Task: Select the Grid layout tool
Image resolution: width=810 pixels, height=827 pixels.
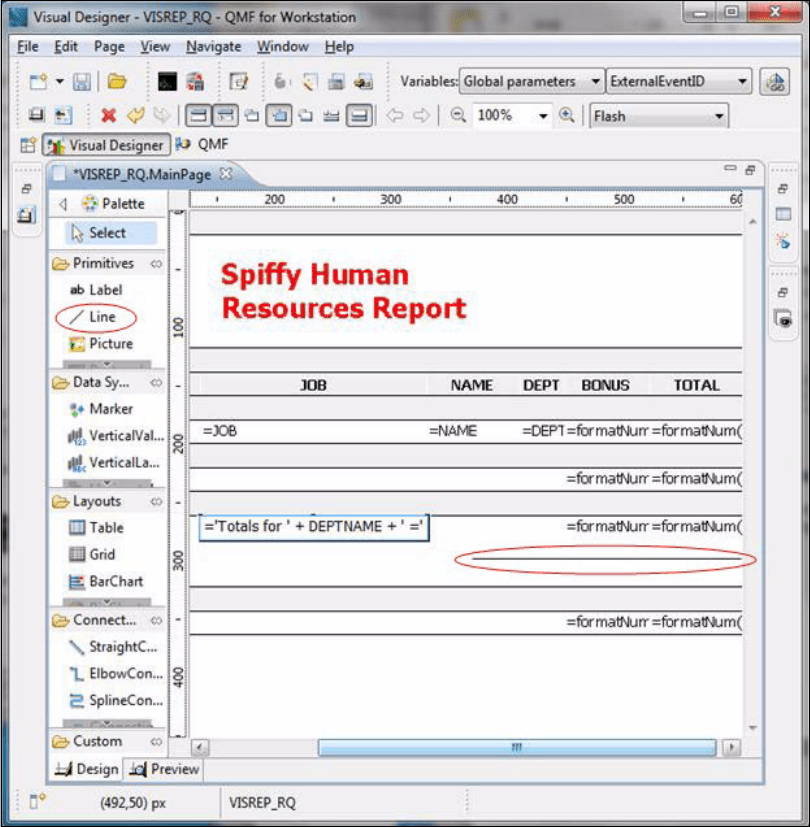Action: pos(91,554)
